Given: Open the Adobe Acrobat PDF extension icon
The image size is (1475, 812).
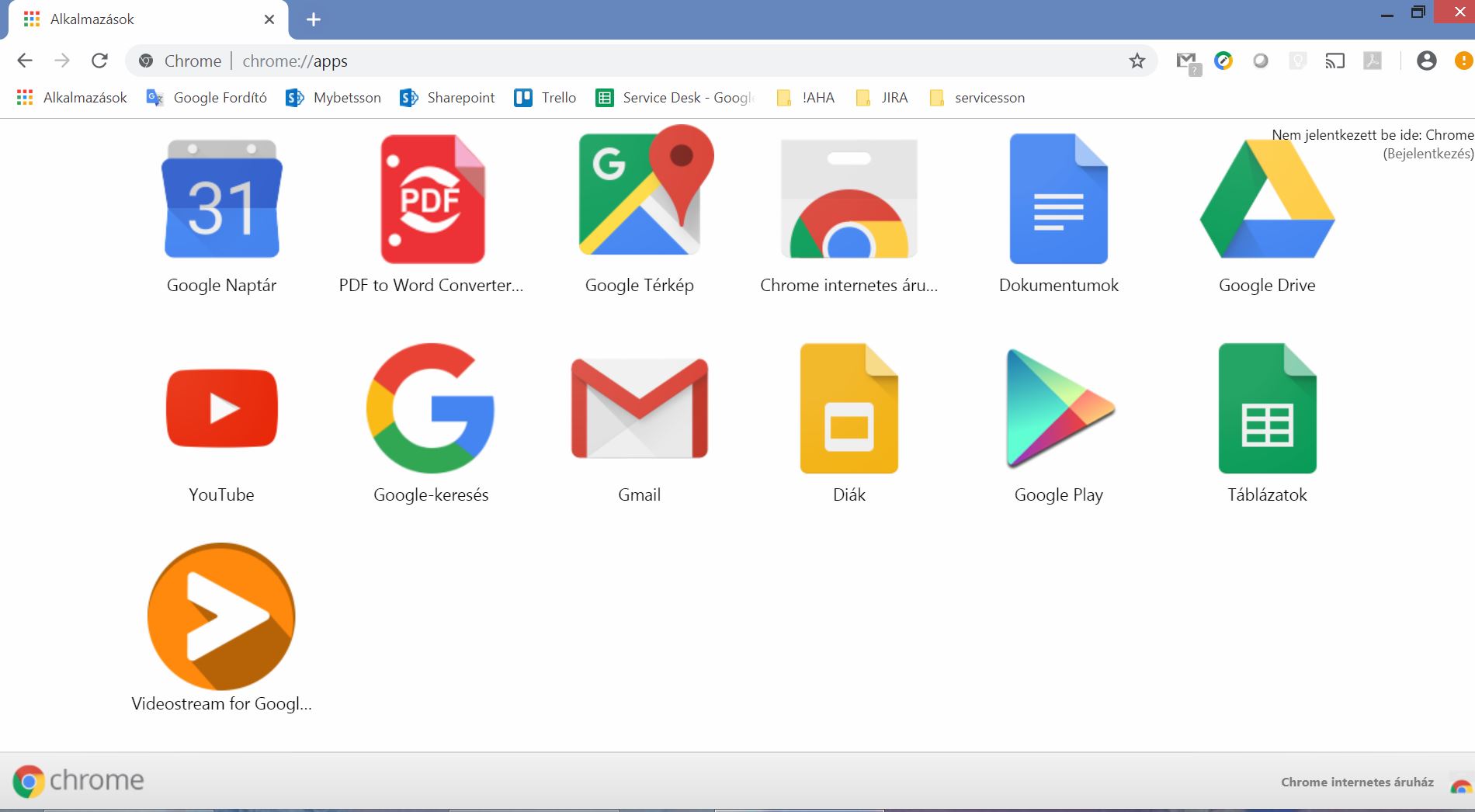Looking at the screenshot, I should tap(1373, 61).
